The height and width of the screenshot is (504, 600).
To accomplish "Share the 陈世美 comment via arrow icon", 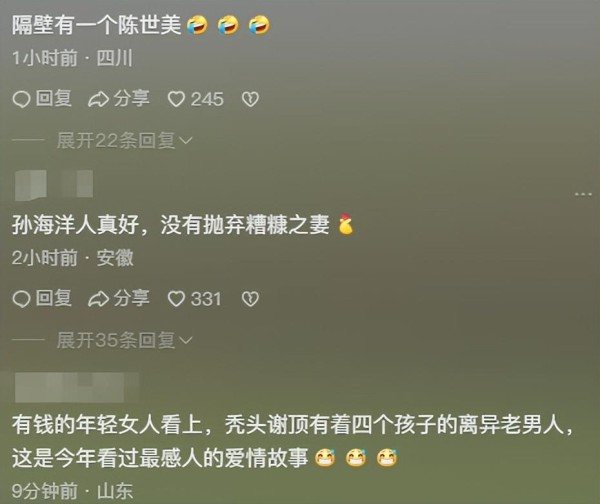I will coord(98,99).
